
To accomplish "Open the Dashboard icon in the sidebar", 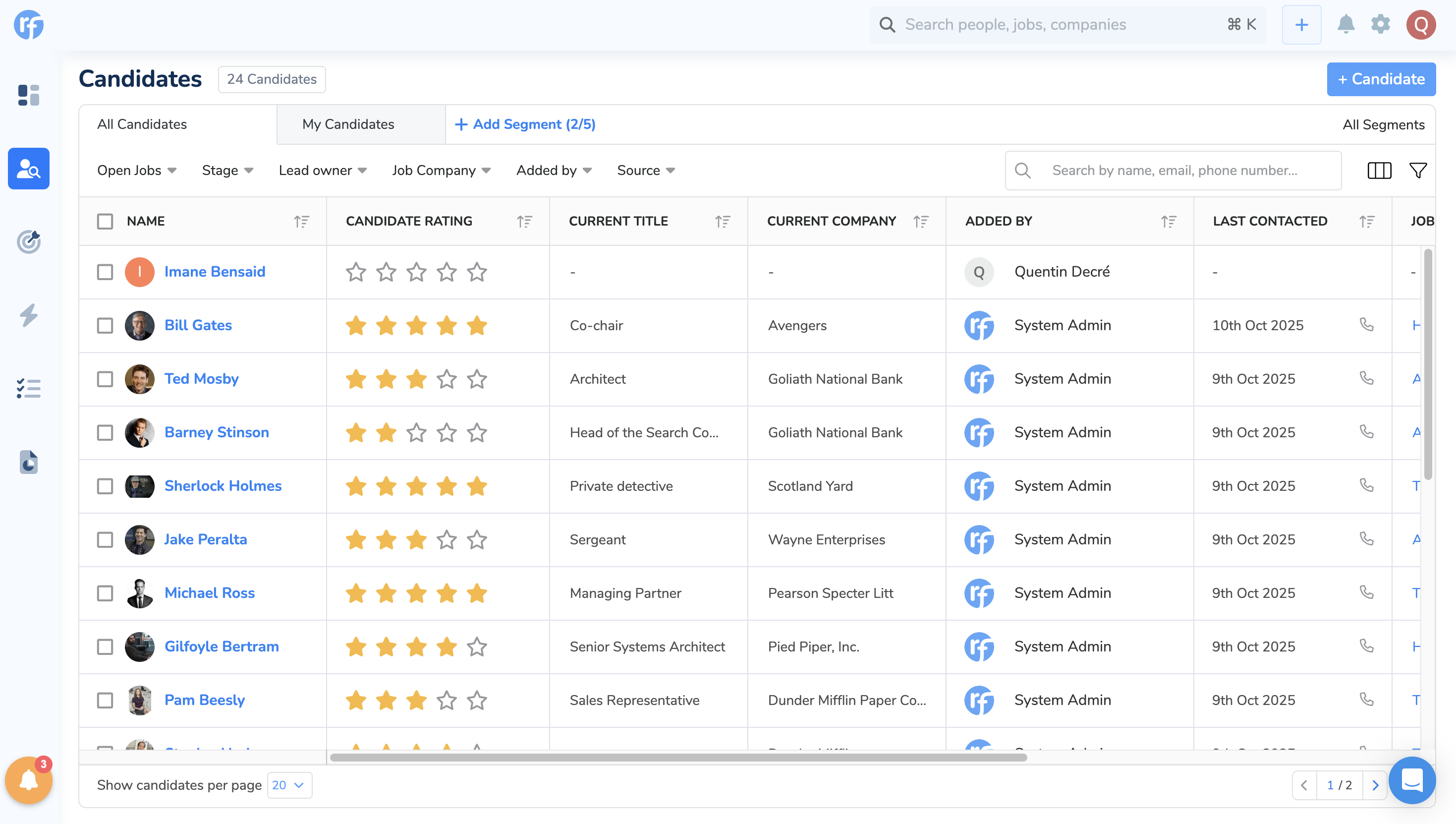I will click(28, 95).
